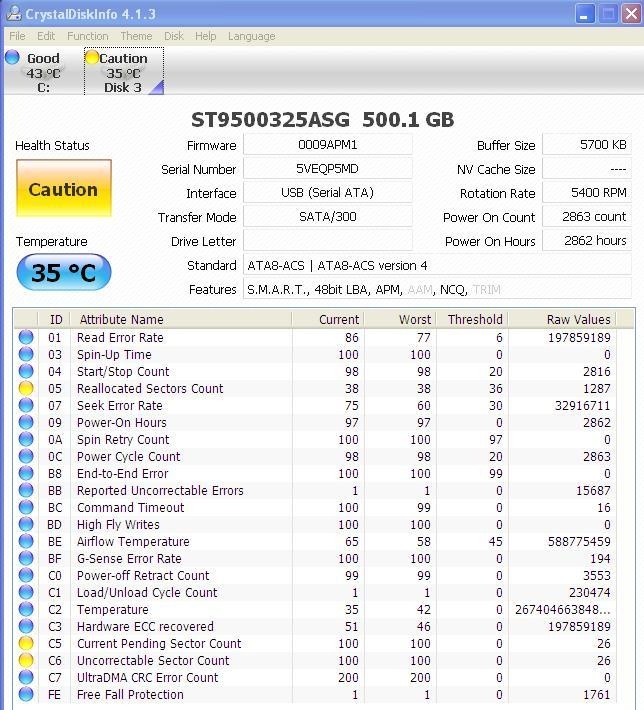Click the blue status icon for Start/Stop Count
The image size is (644, 710).
[x=26, y=371]
